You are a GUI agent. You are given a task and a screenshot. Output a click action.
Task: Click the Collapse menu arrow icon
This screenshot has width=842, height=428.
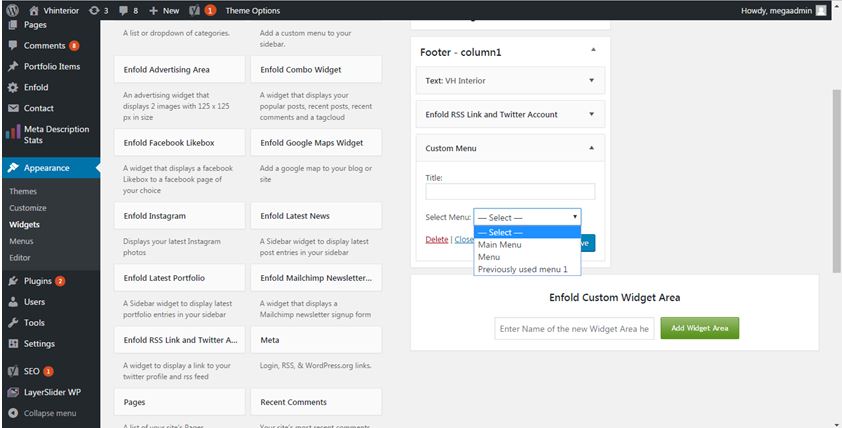click(13, 413)
